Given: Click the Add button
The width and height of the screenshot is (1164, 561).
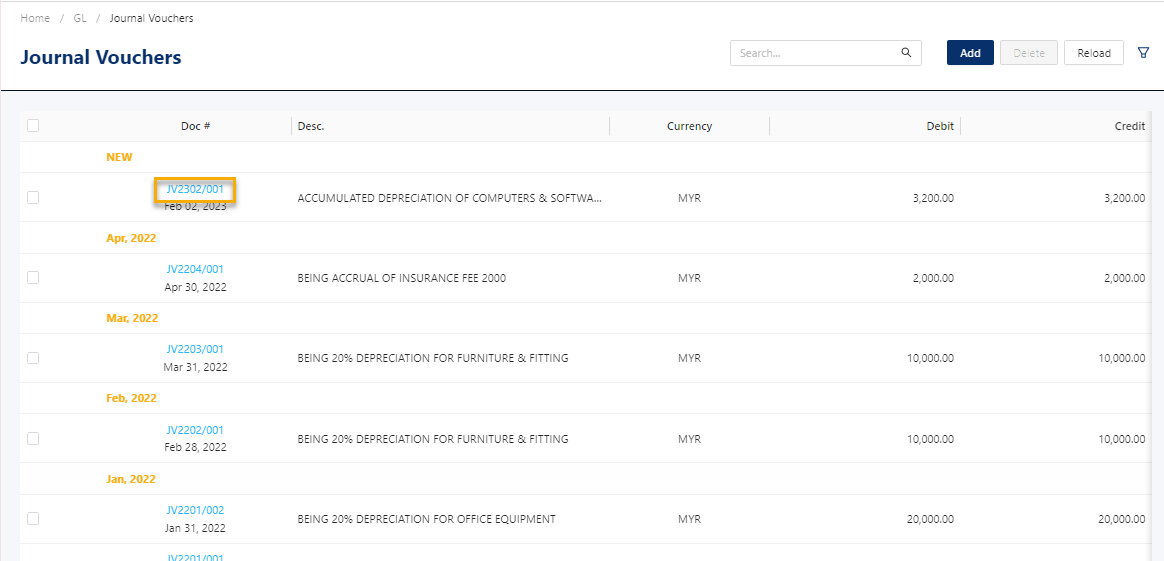Looking at the screenshot, I should (x=970, y=53).
